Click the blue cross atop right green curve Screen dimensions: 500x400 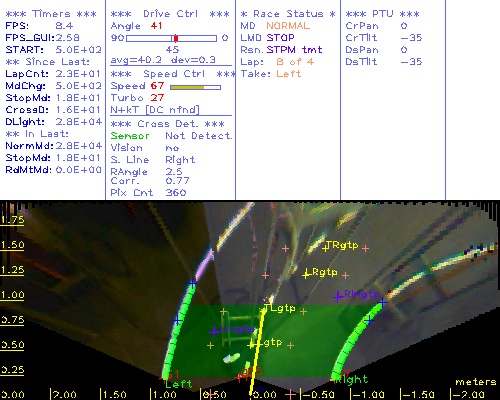383,303
